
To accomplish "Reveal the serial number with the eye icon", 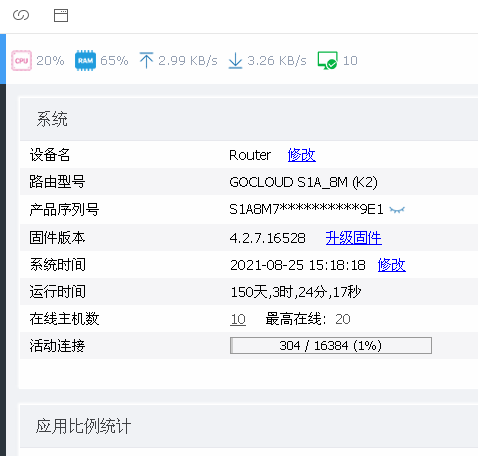I will [x=397, y=210].
